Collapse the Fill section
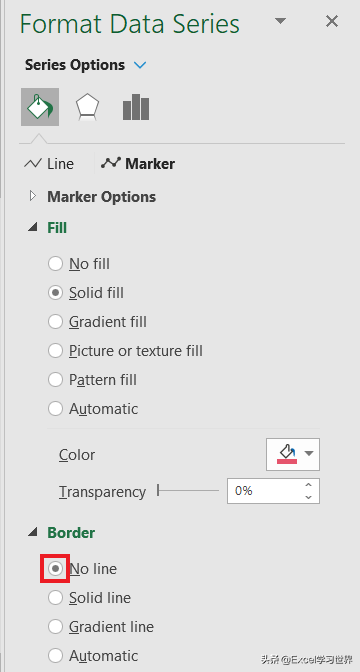This screenshot has width=360, height=672. [33, 228]
